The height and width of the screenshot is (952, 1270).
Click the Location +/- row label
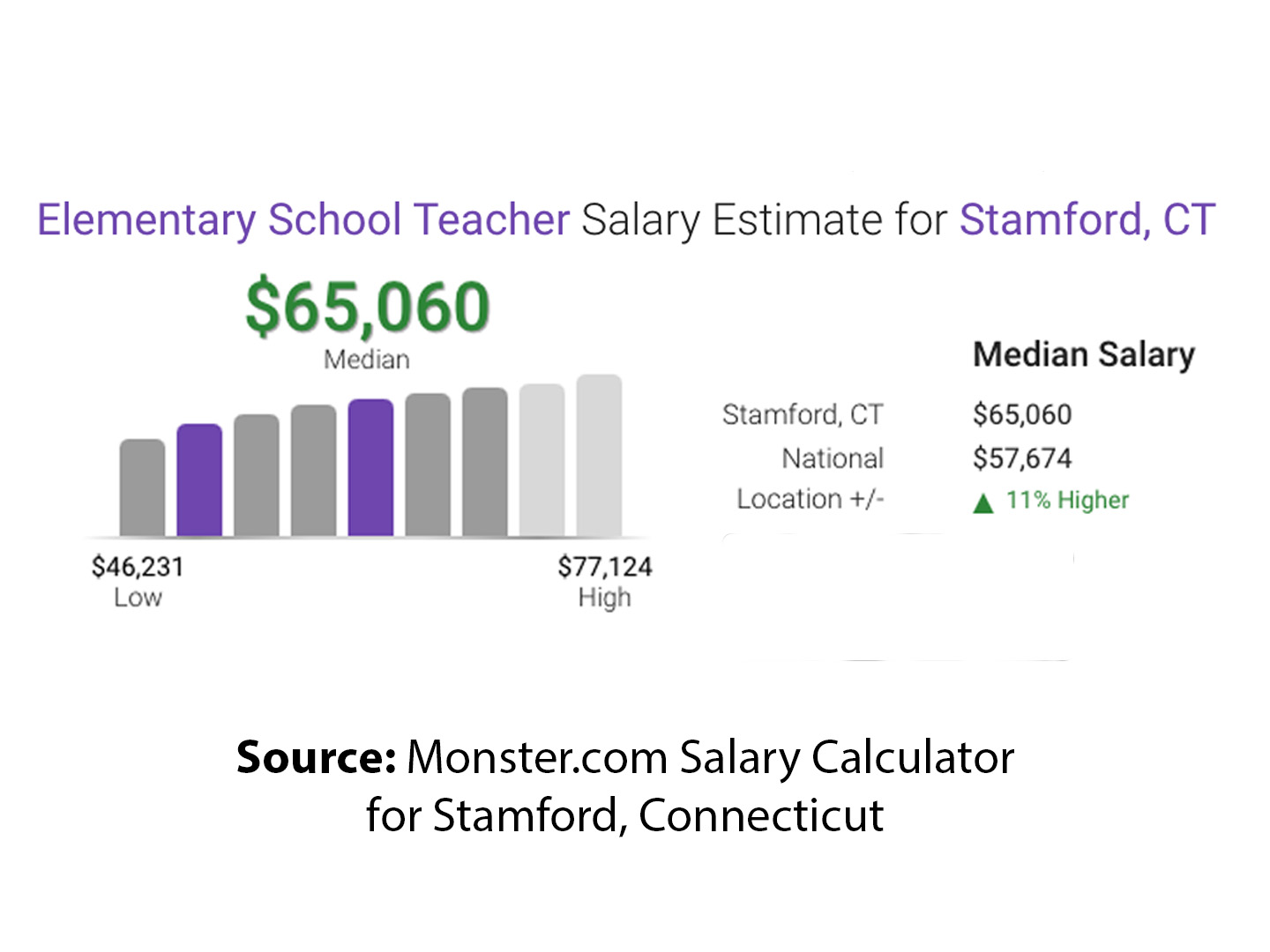[x=810, y=500]
